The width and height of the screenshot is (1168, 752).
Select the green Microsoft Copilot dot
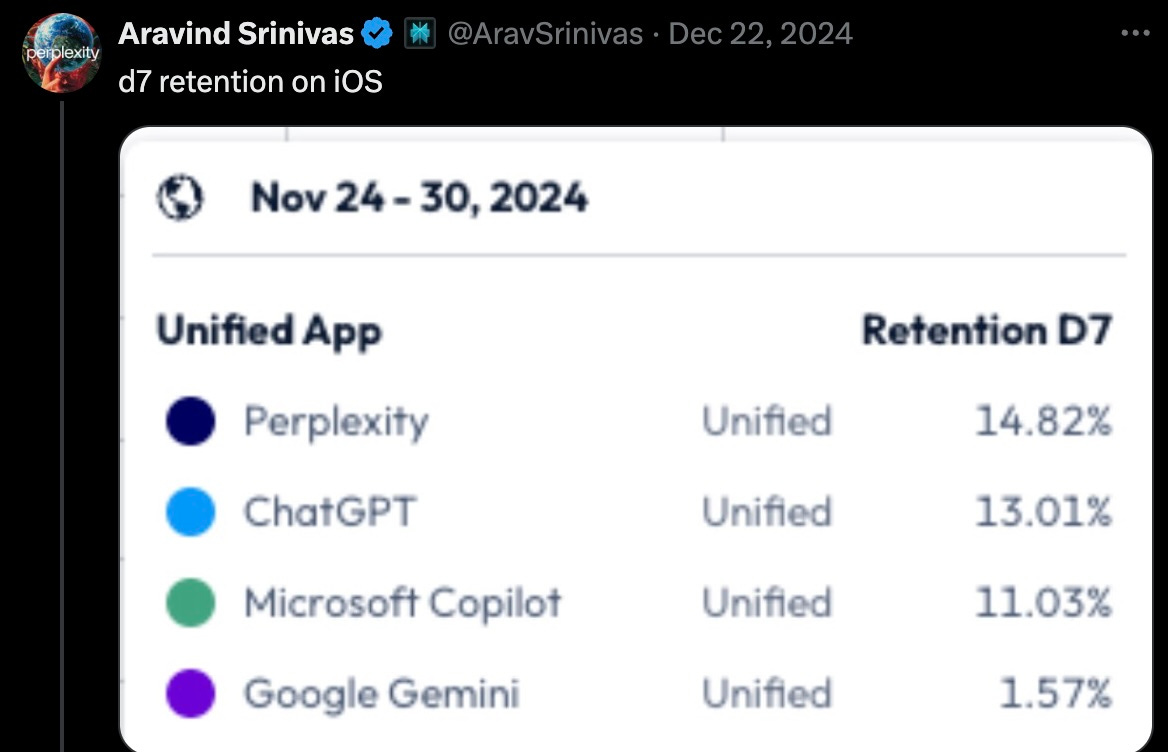191,603
